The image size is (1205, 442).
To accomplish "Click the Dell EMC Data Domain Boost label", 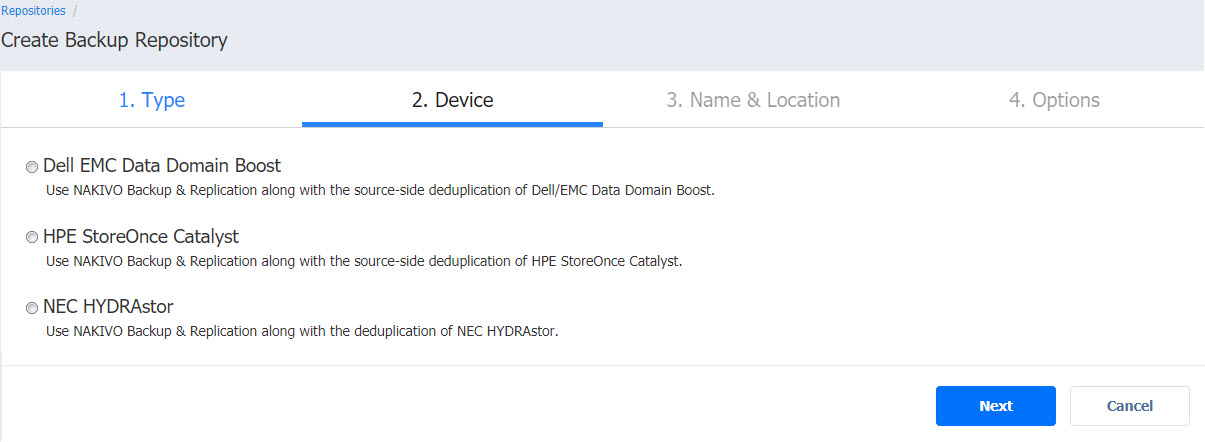I will (x=162, y=166).
